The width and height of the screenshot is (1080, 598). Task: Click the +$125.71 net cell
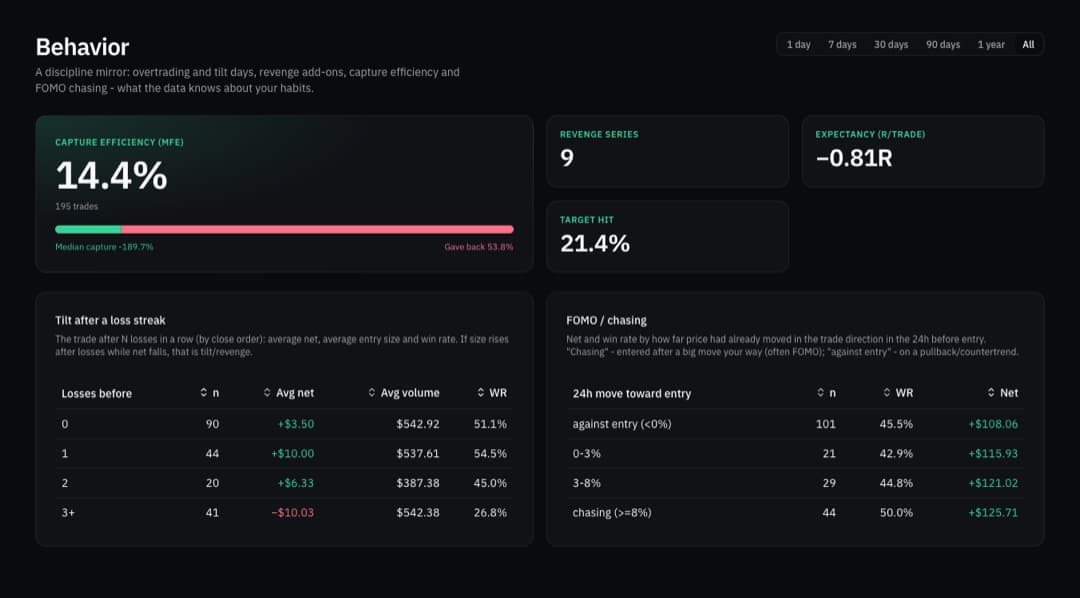tap(993, 513)
